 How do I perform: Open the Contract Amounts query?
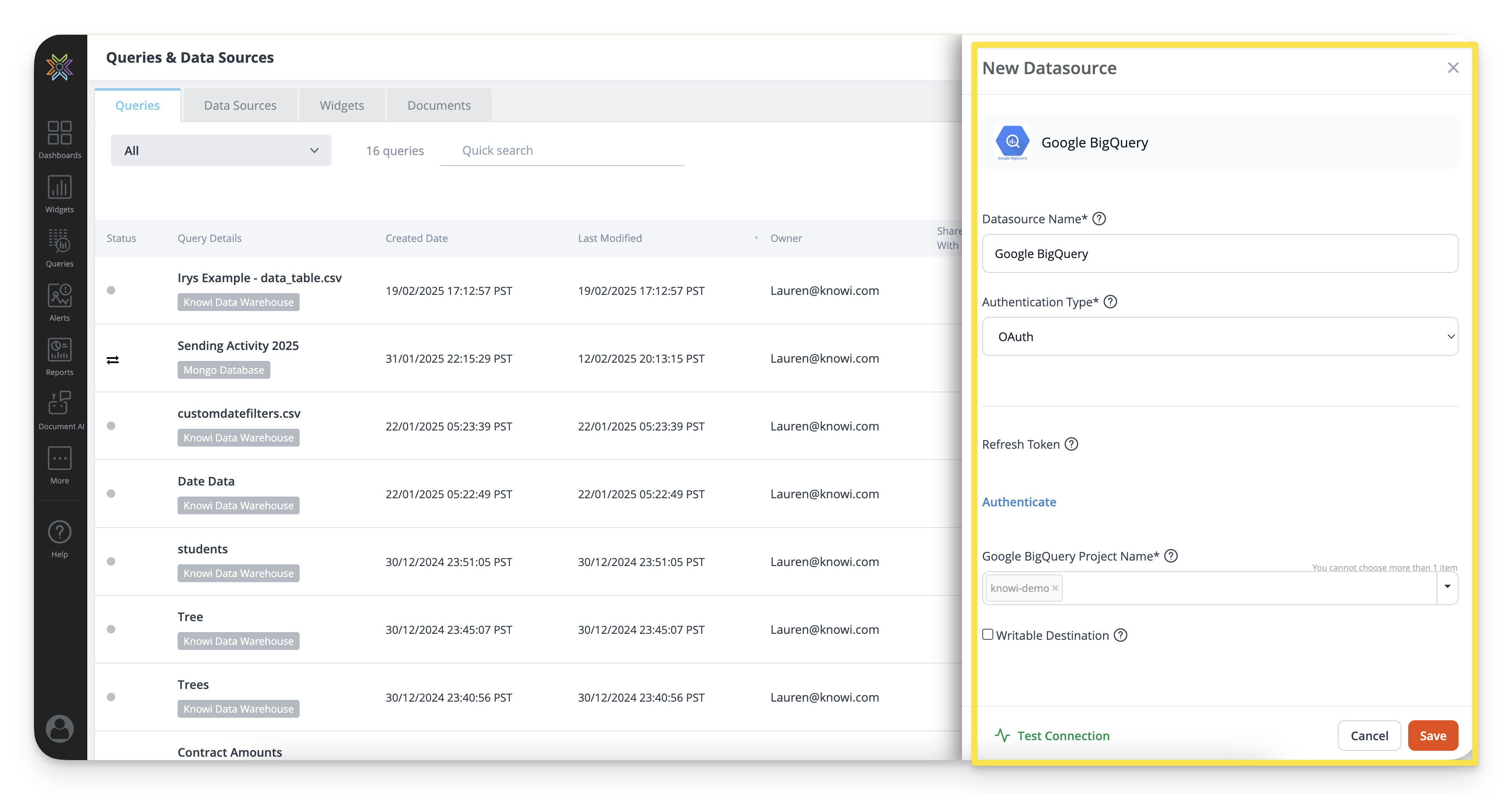[x=230, y=752]
